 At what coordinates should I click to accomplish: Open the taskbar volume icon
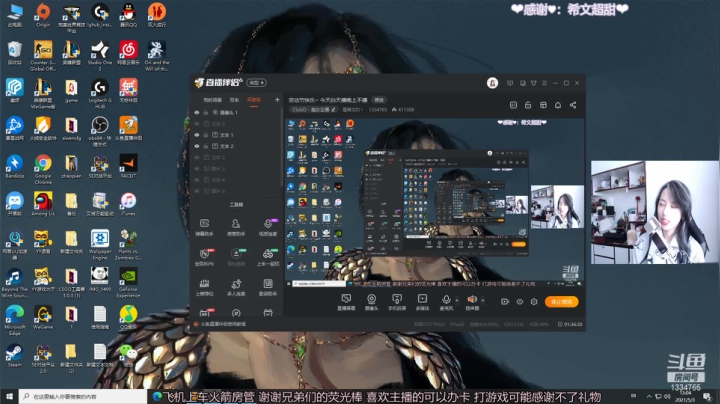pyautogui.click(x=667, y=396)
